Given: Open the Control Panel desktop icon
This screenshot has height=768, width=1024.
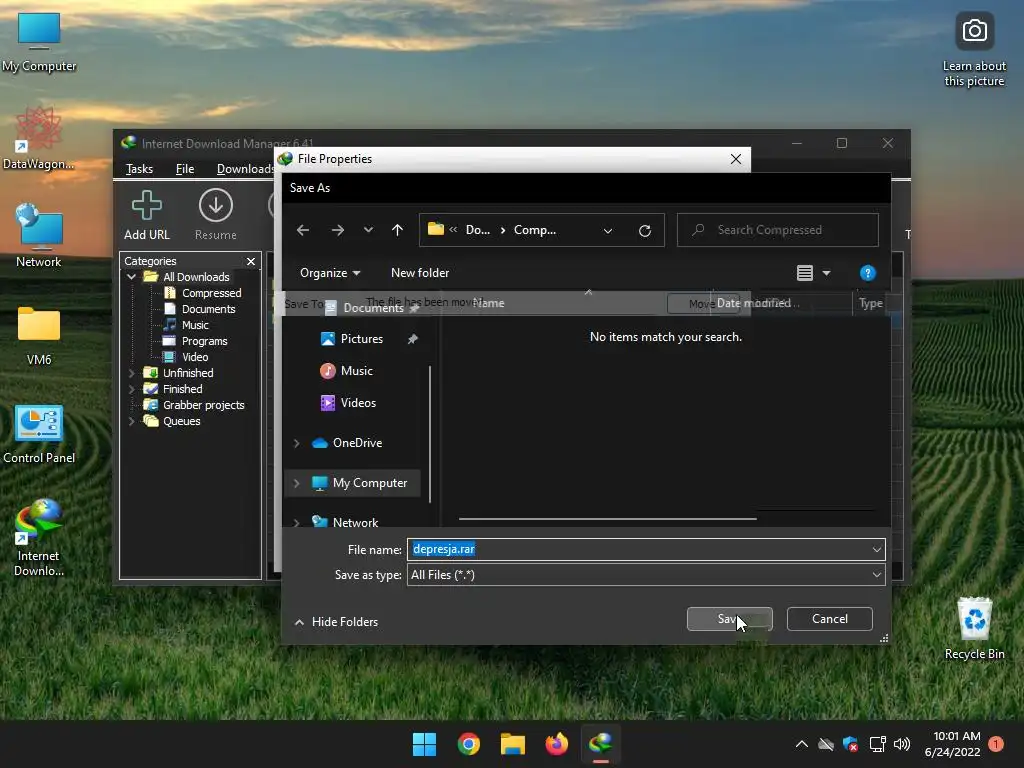Looking at the screenshot, I should coord(39,434).
